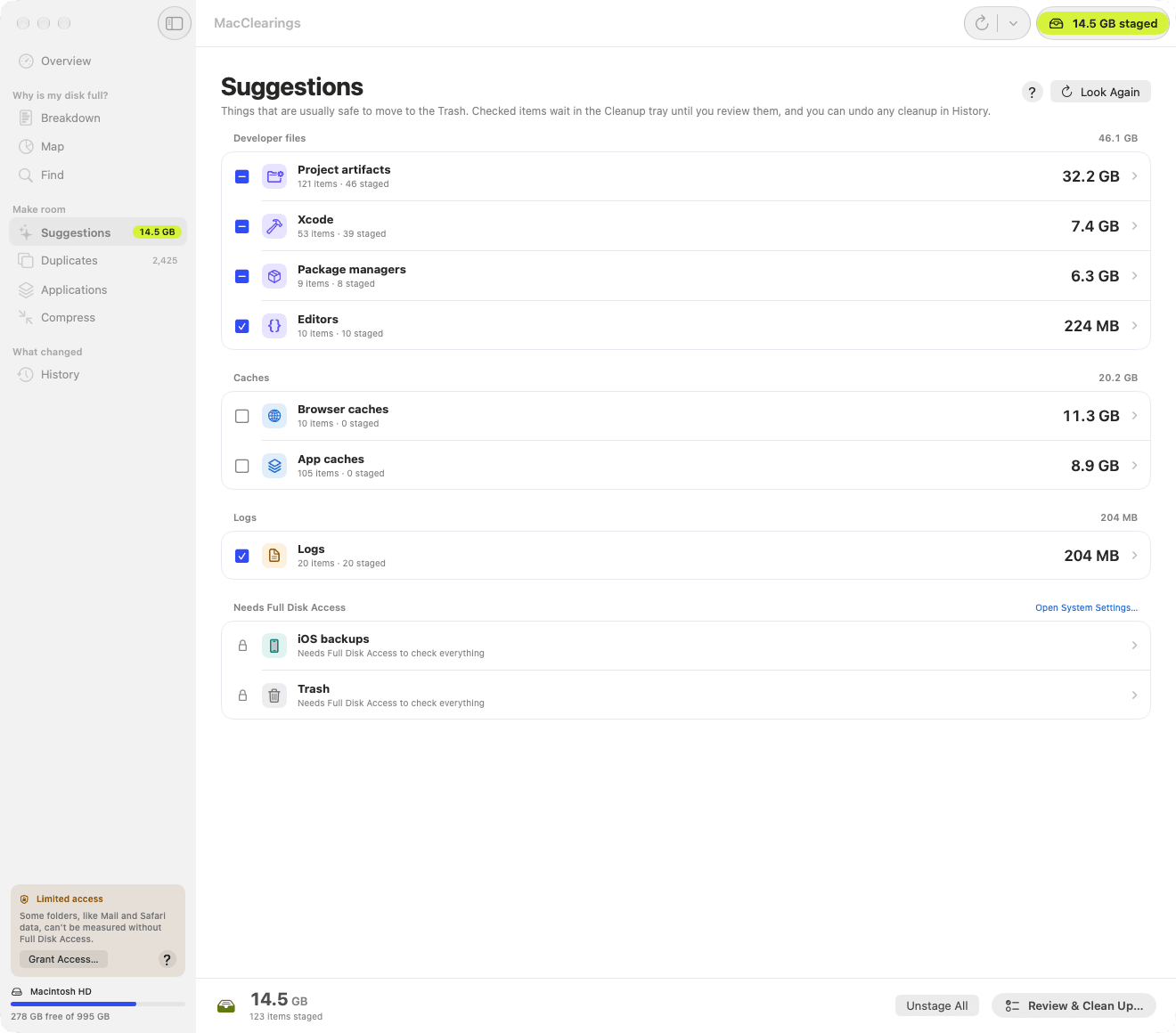Uncheck the Editors checkbox
Viewport: 1176px width, 1033px height.
click(x=242, y=326)
